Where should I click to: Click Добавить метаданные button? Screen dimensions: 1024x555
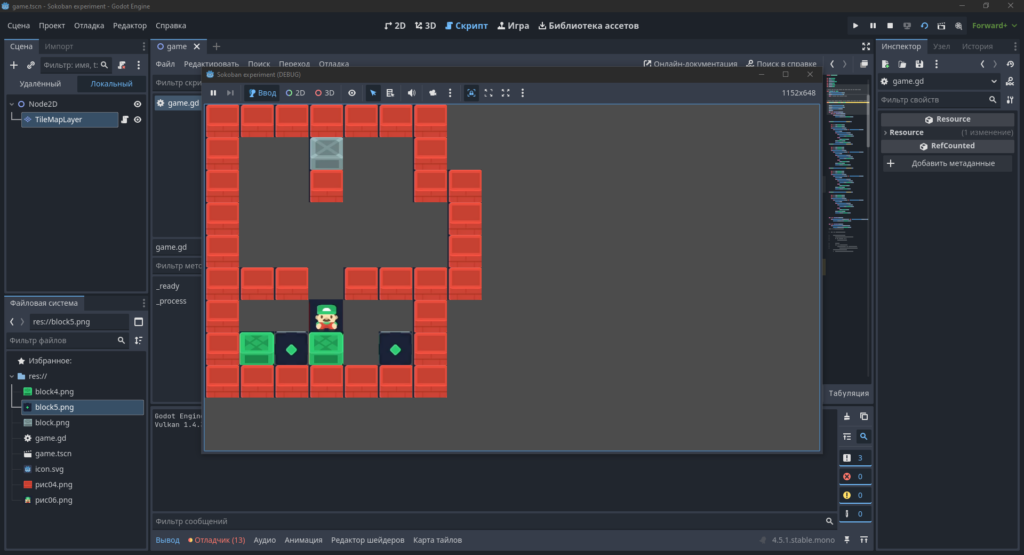tap(947, 163)
